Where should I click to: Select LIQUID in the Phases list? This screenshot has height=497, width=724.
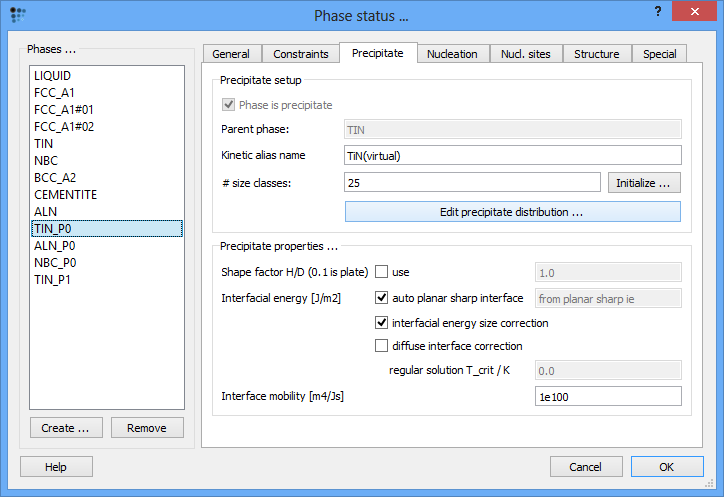(x=107, y=76)
